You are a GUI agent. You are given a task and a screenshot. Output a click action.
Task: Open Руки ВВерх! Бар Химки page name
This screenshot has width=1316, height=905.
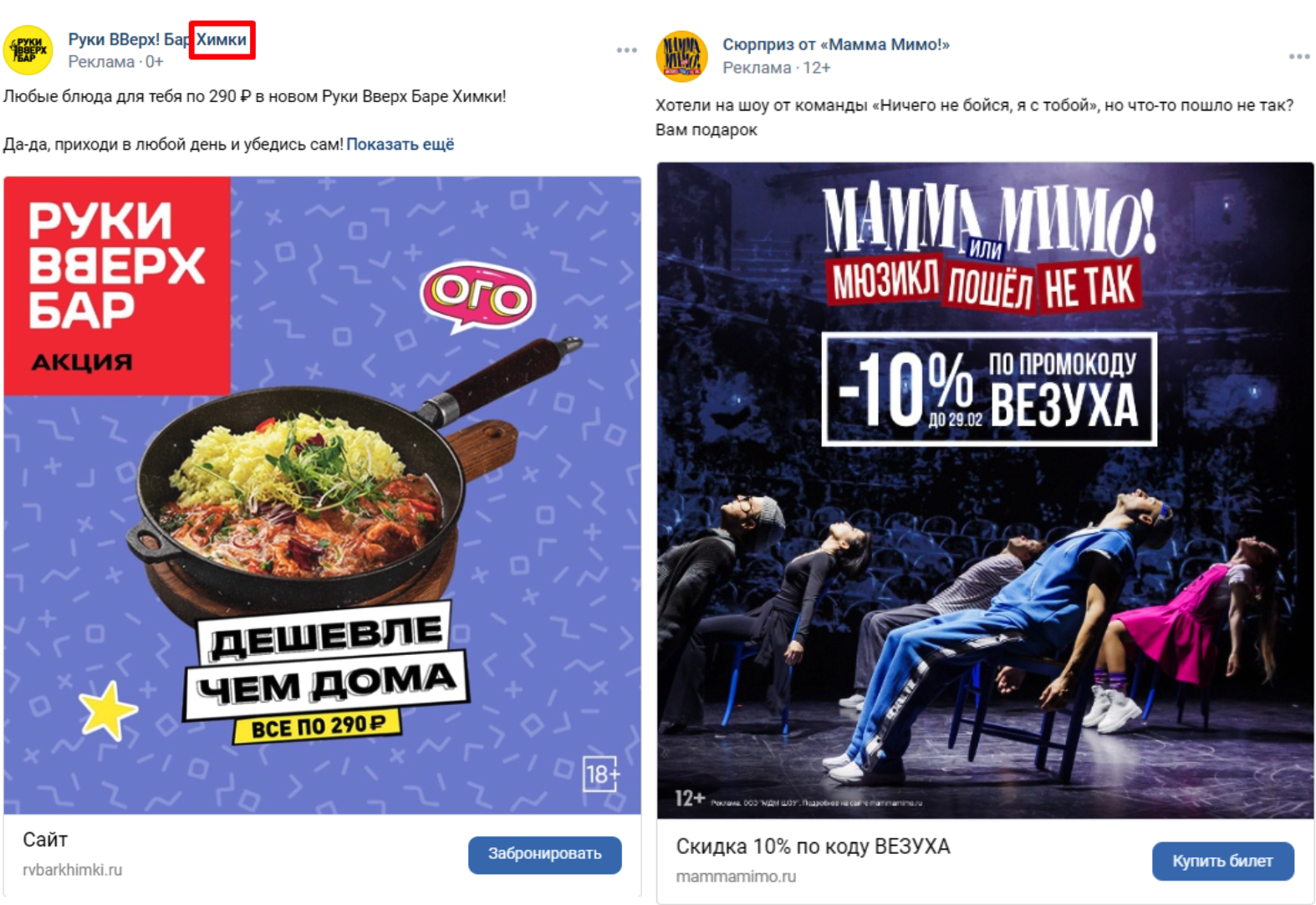point(158,39)
